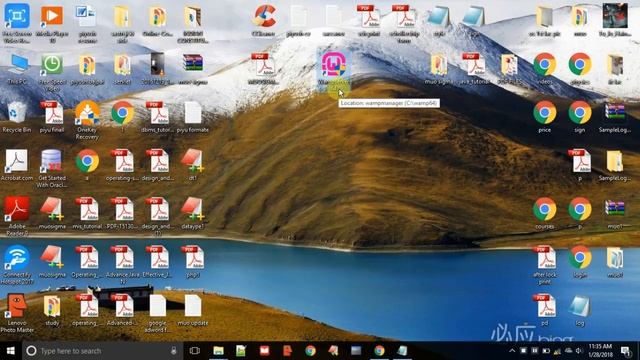Open the Chrome shortcut labeled 'videos'
Screen dimensions: 640x360
tap(544, 64)
